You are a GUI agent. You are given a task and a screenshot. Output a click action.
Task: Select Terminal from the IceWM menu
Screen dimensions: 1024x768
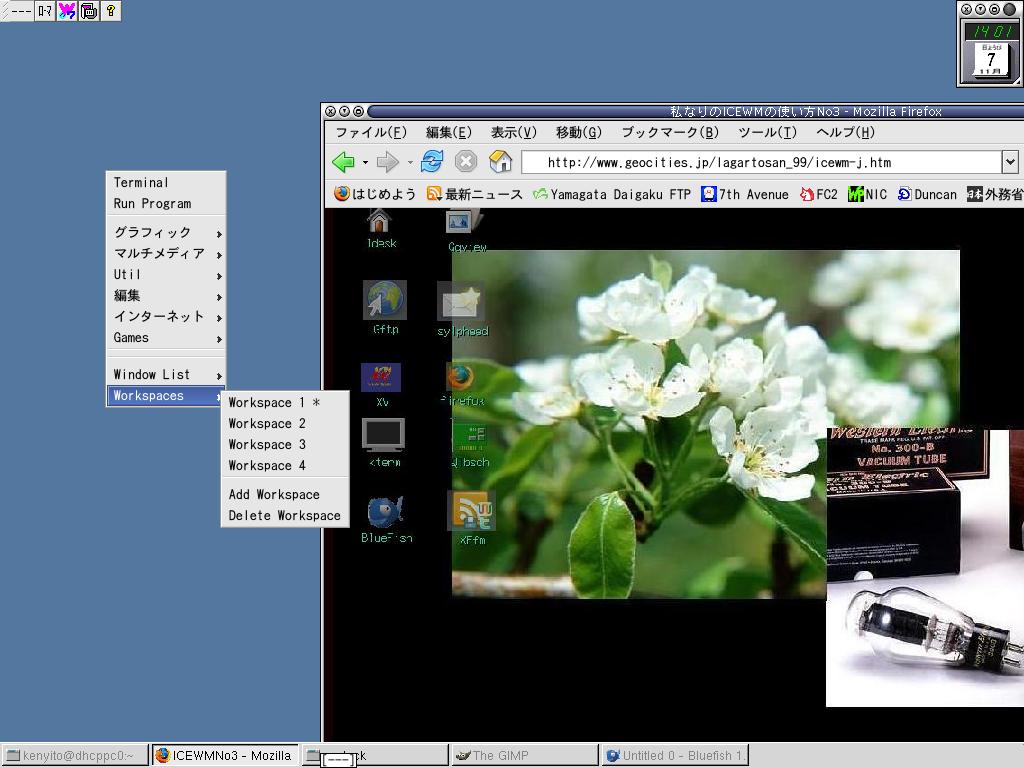[x=138, y=183]
